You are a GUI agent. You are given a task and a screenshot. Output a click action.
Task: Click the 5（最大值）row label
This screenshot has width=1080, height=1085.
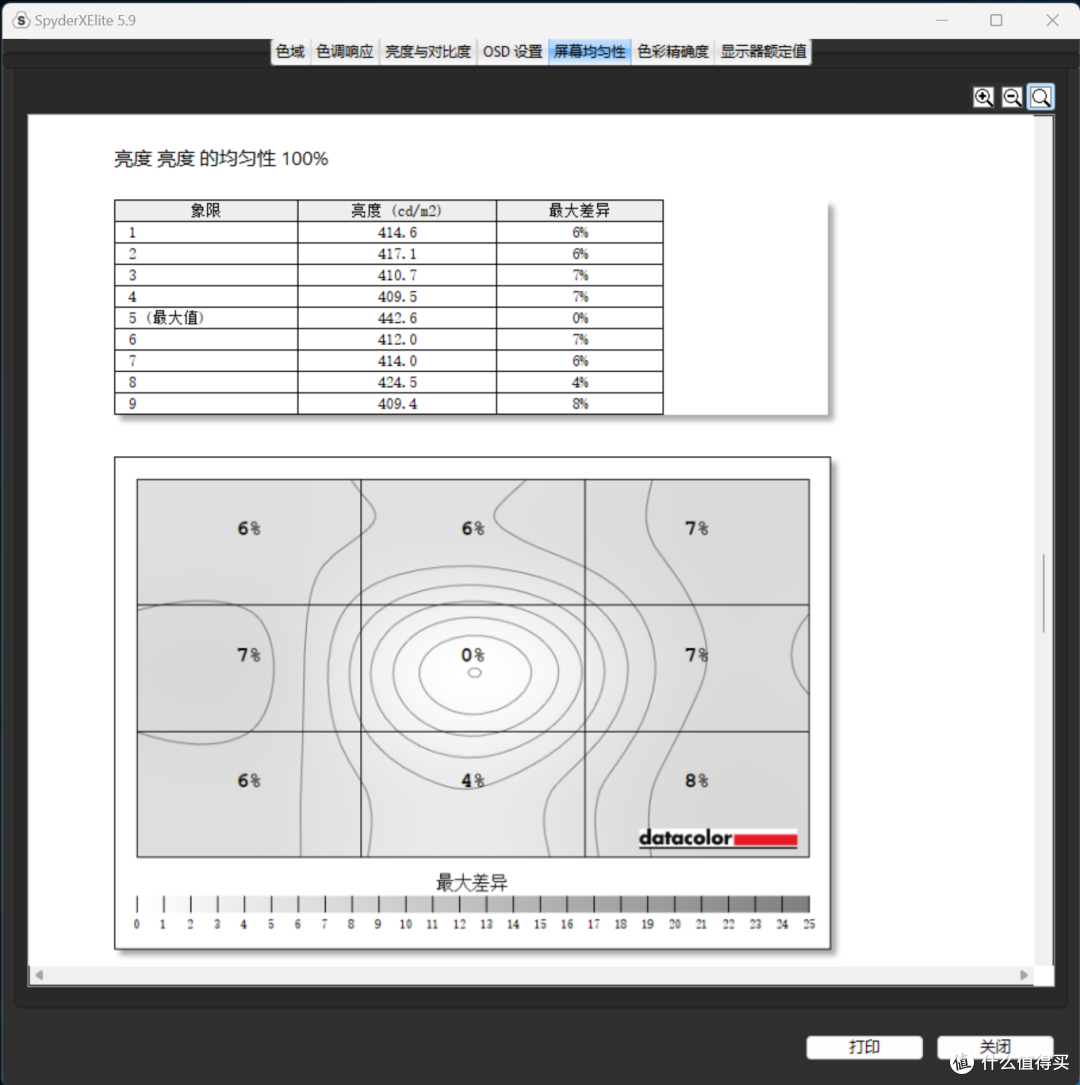[x=166, y=318]
